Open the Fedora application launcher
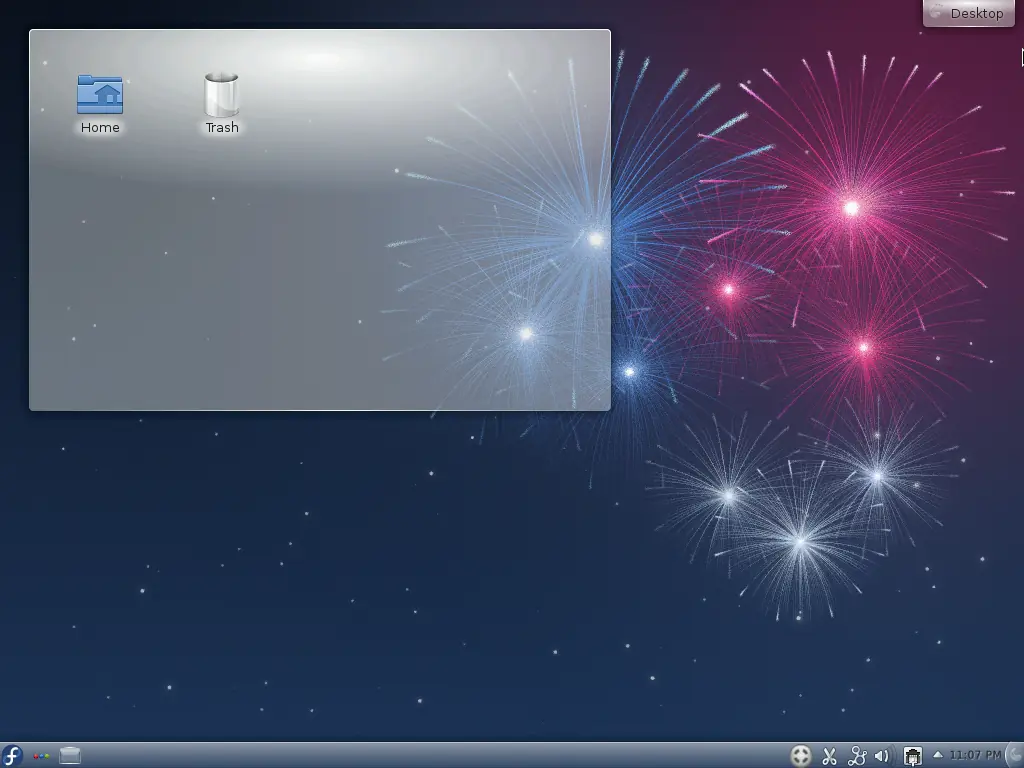 tap(12, 756)
